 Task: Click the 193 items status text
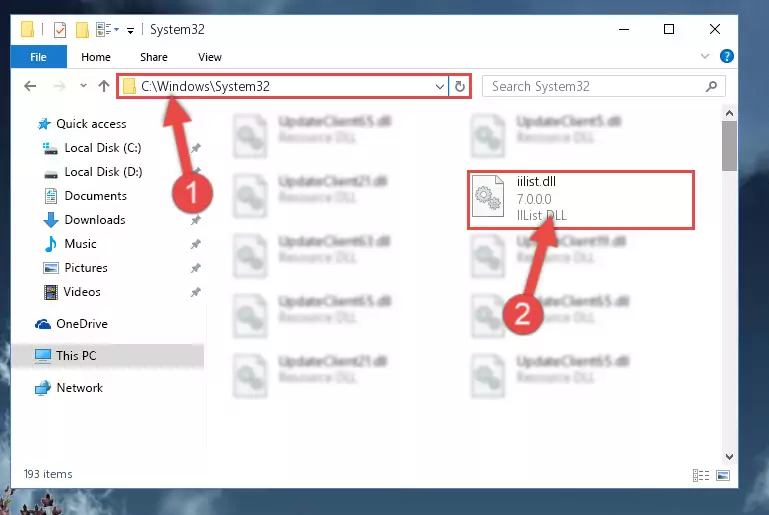point(48,474)
